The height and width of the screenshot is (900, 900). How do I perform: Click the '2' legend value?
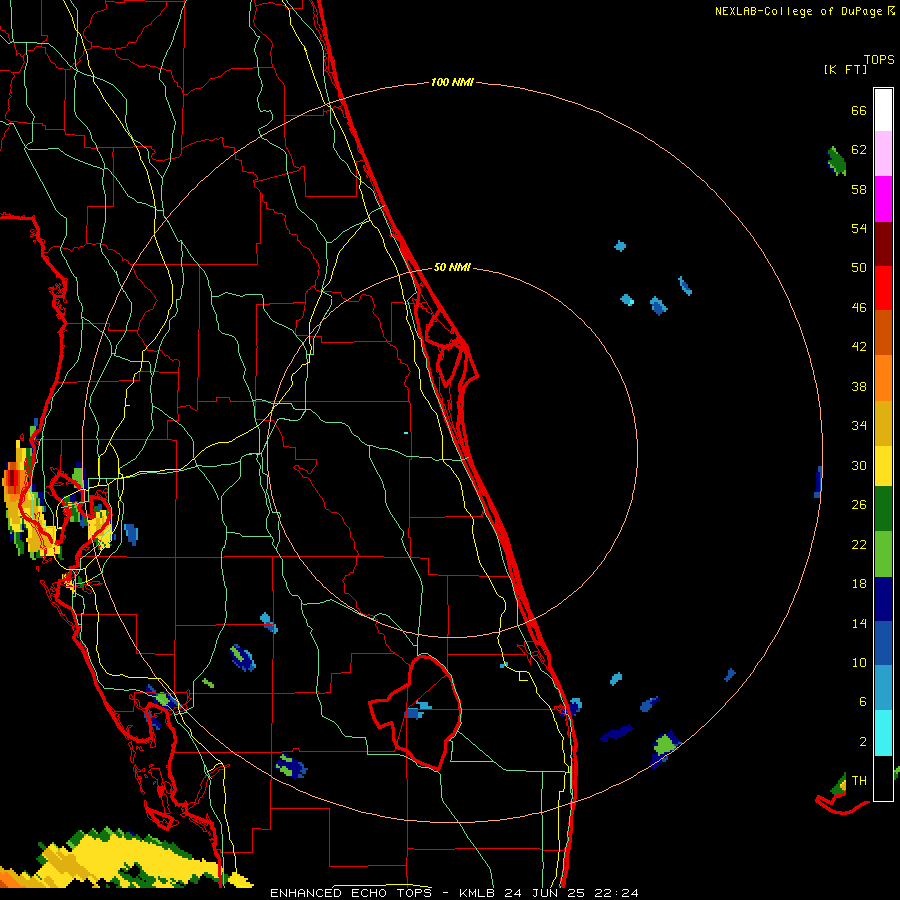[x=863, y=742]
